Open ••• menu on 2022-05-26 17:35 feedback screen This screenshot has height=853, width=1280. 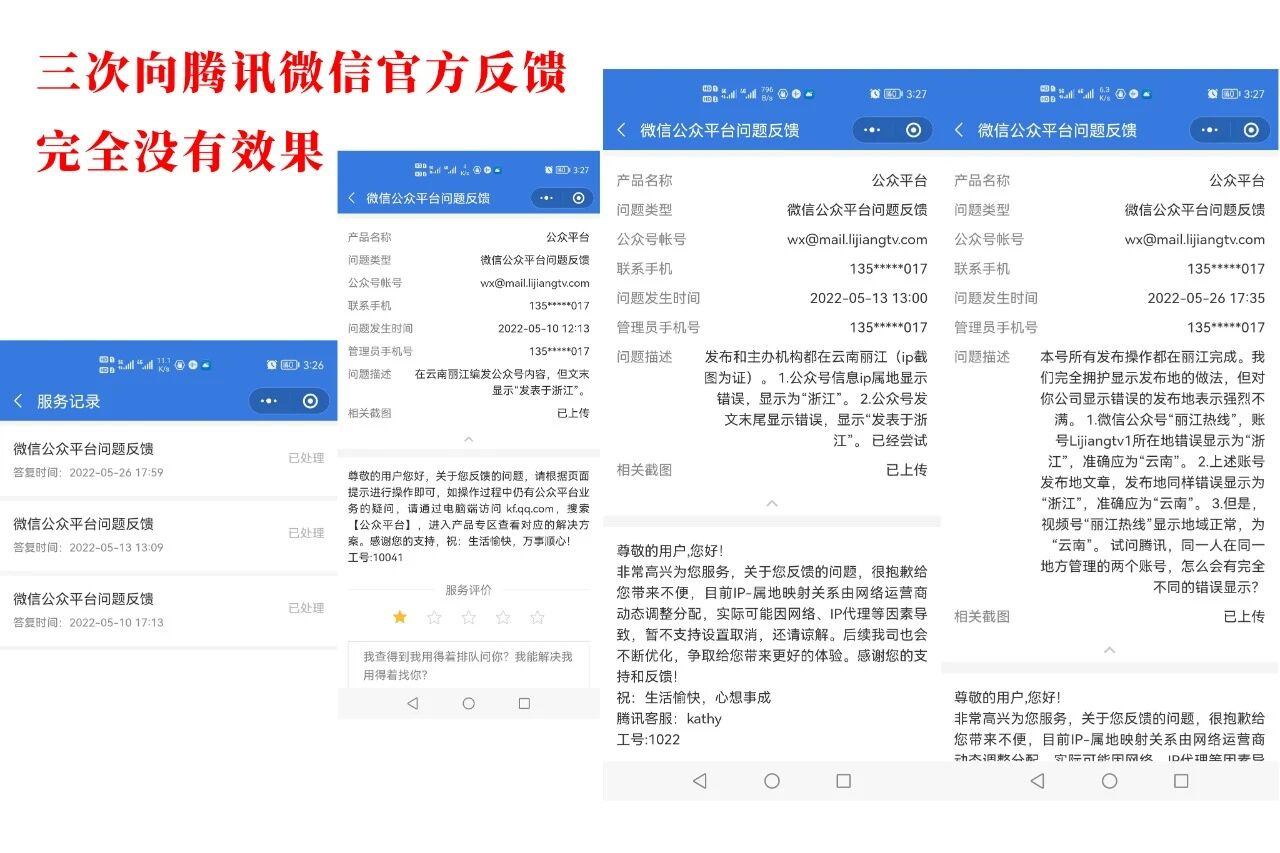pyautogui.click(x=1209, y=130)
